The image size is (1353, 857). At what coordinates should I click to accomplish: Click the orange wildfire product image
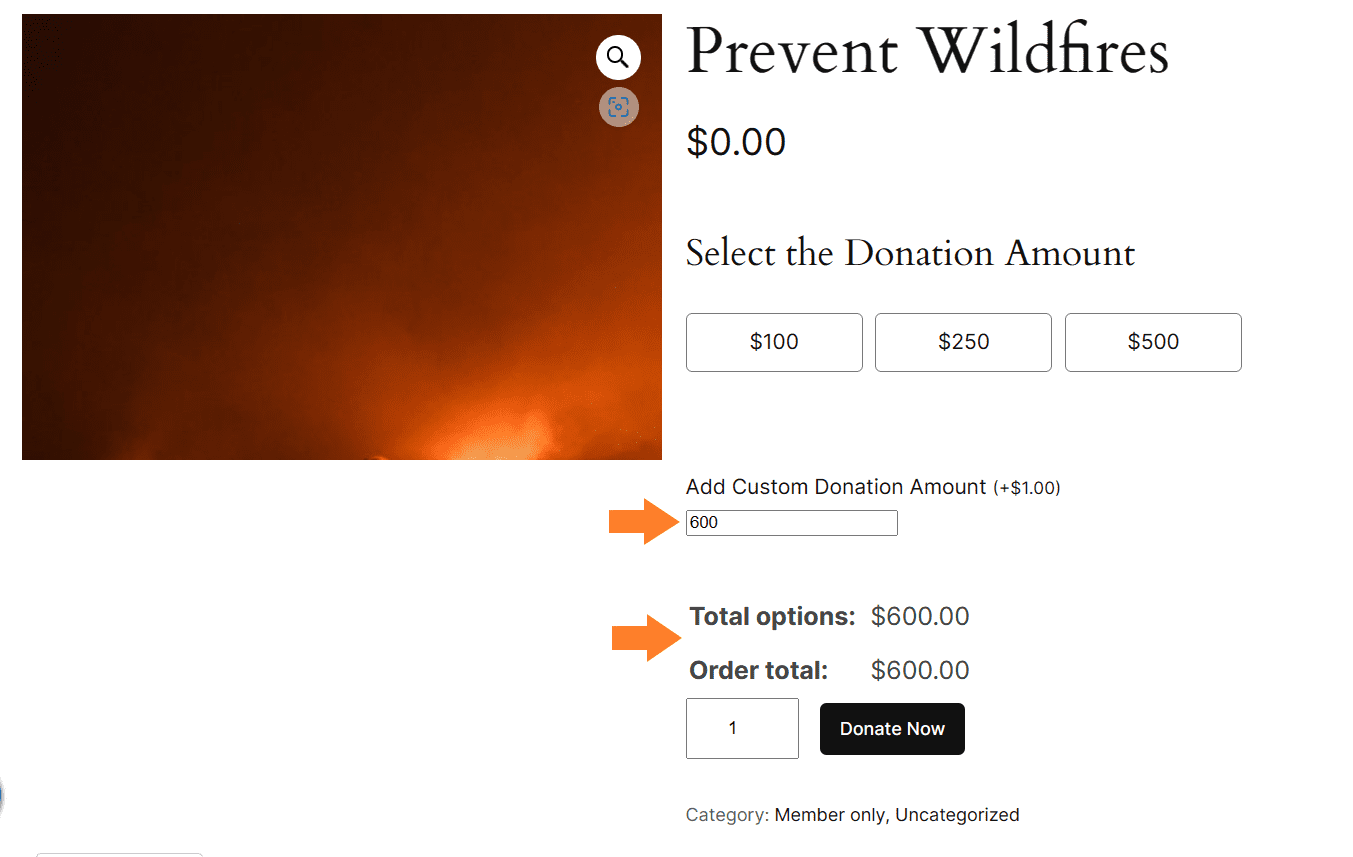click(342, 237)
